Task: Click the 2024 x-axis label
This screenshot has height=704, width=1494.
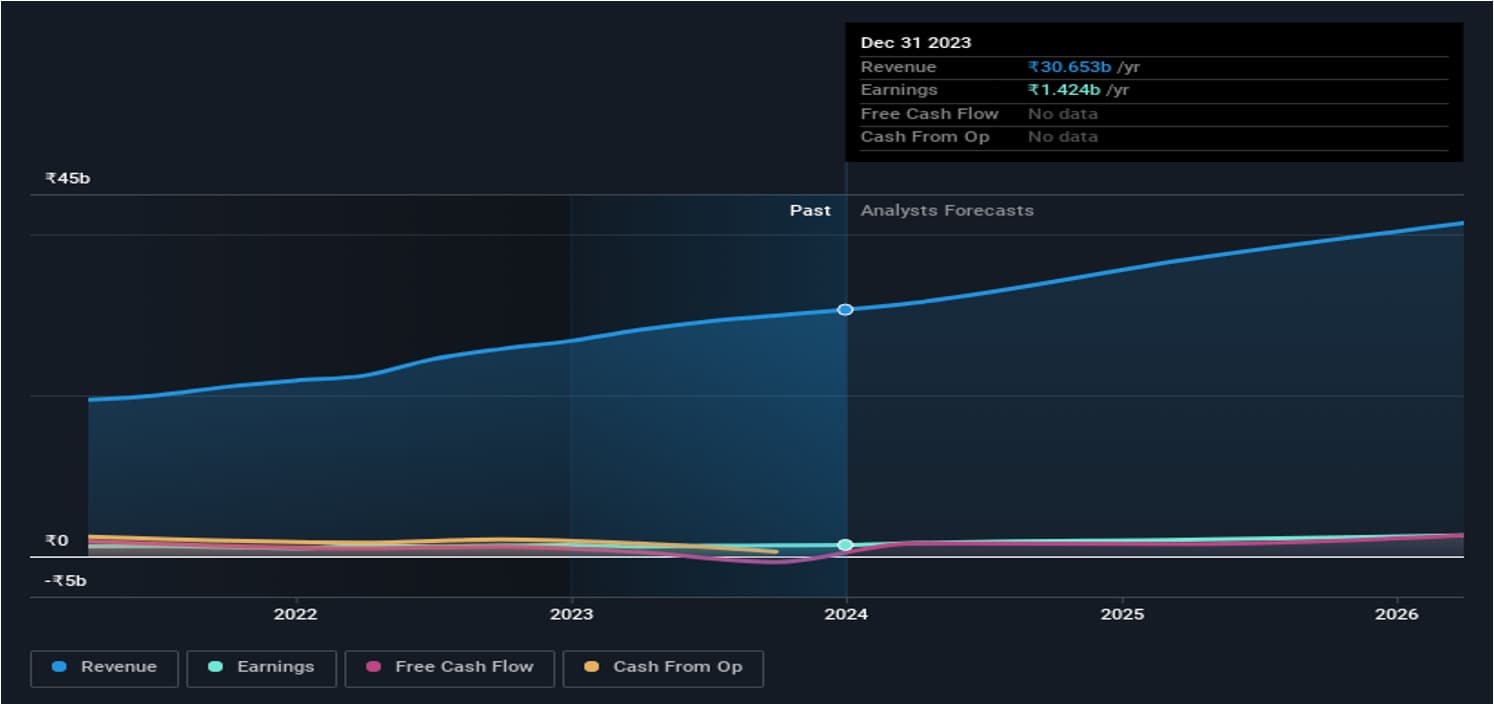Action: click(x=846, y=614)
